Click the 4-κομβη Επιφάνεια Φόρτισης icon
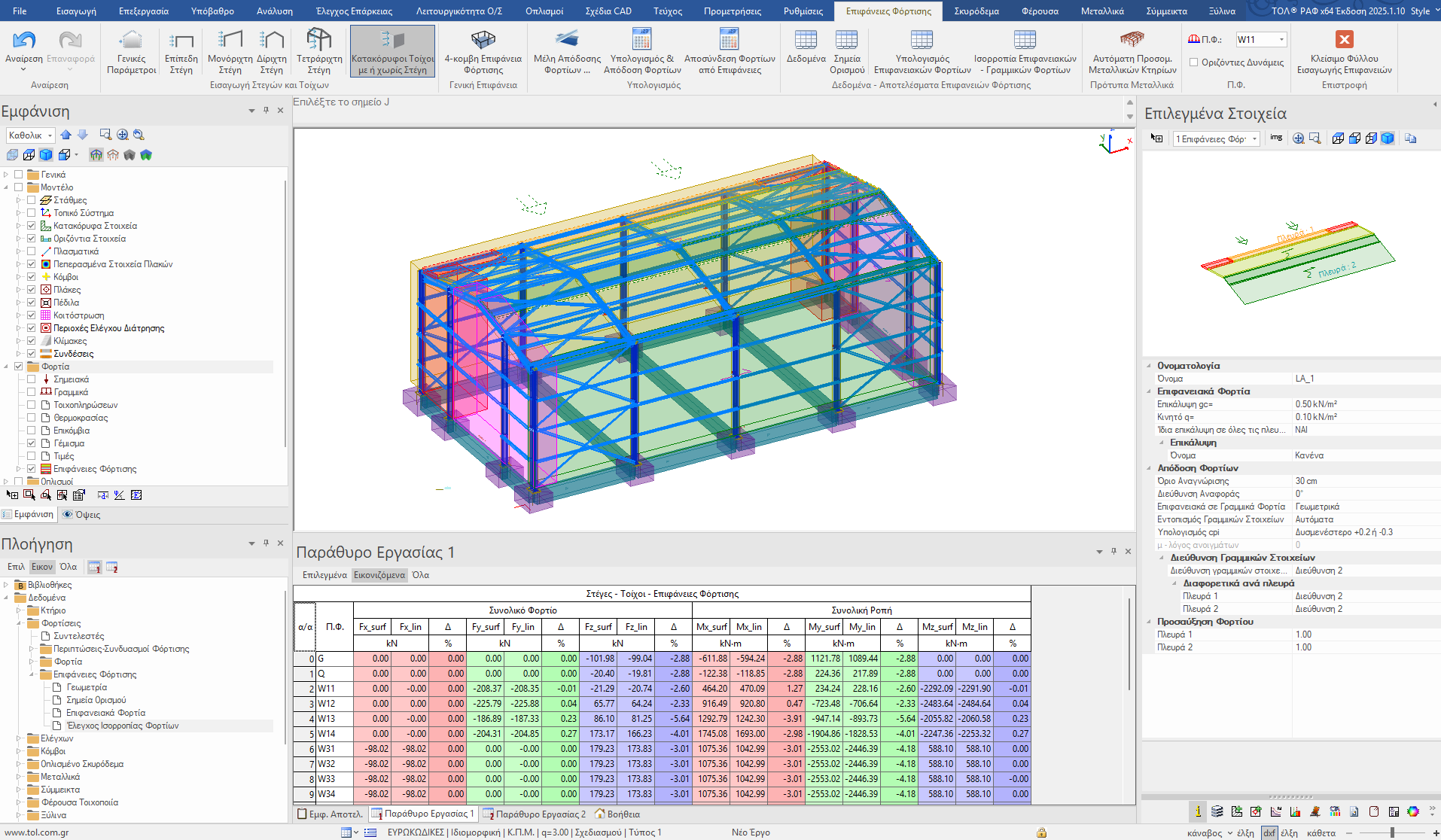 click(483, 40)
